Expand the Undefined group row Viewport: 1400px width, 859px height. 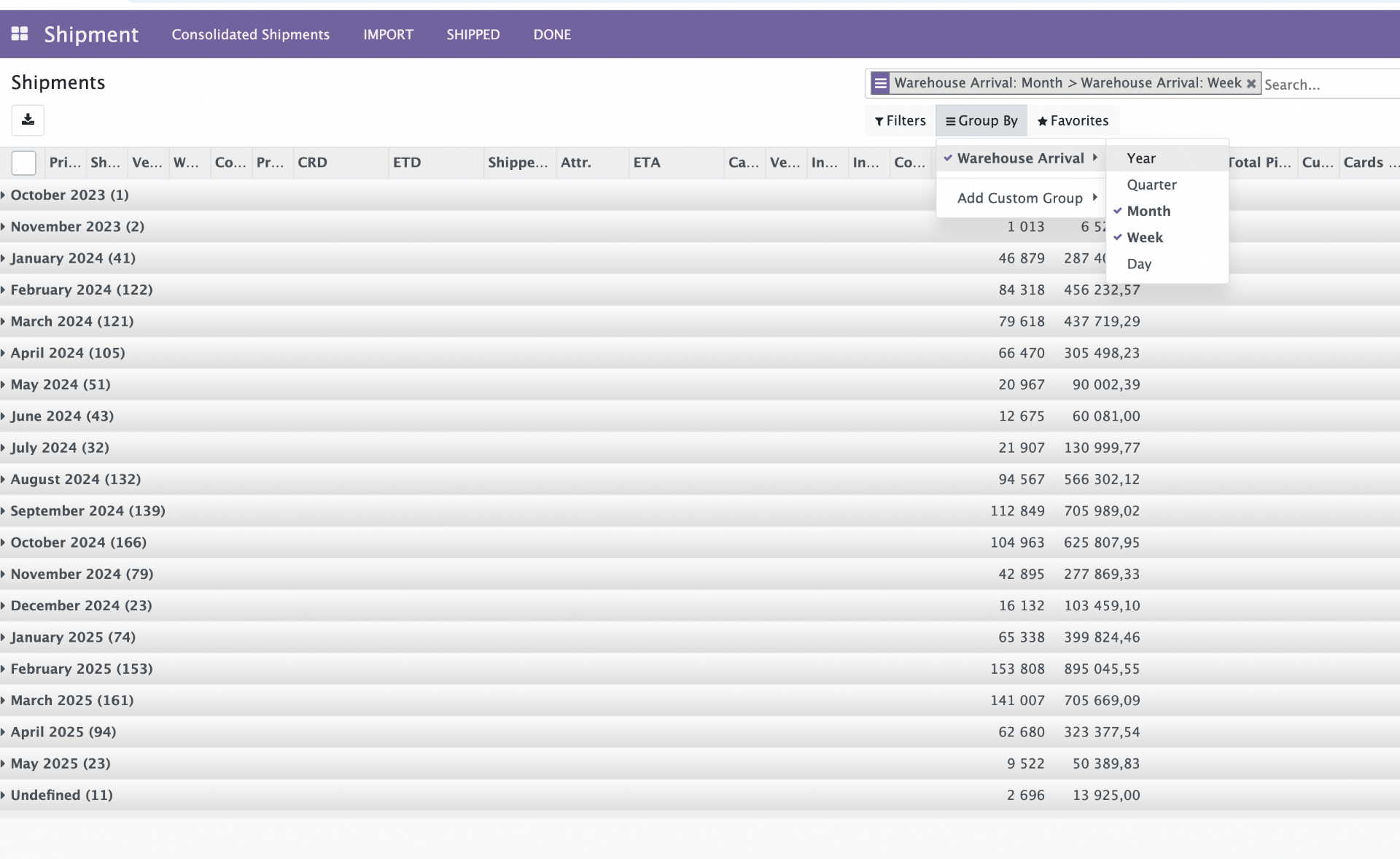61,796
